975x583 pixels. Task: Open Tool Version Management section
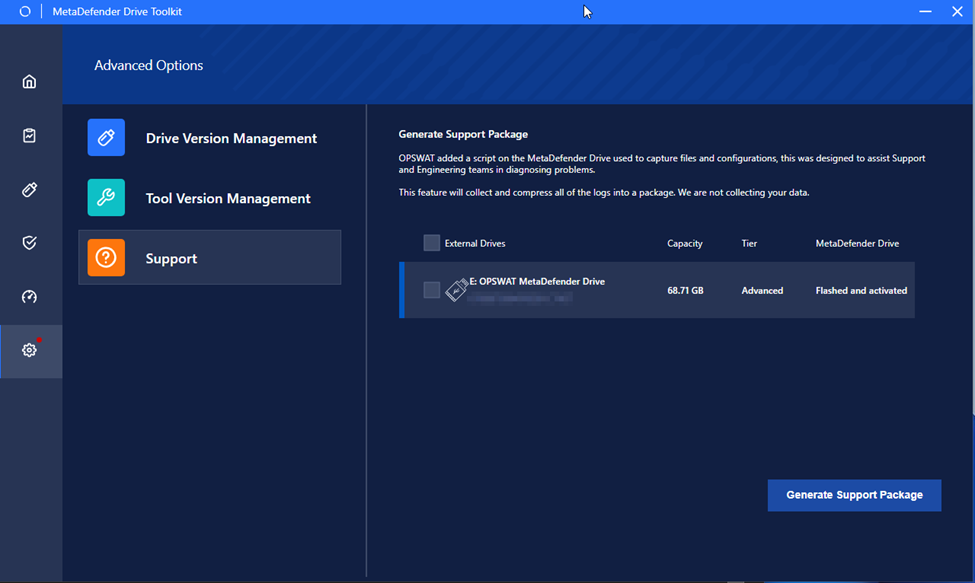(x=210, y=198)
